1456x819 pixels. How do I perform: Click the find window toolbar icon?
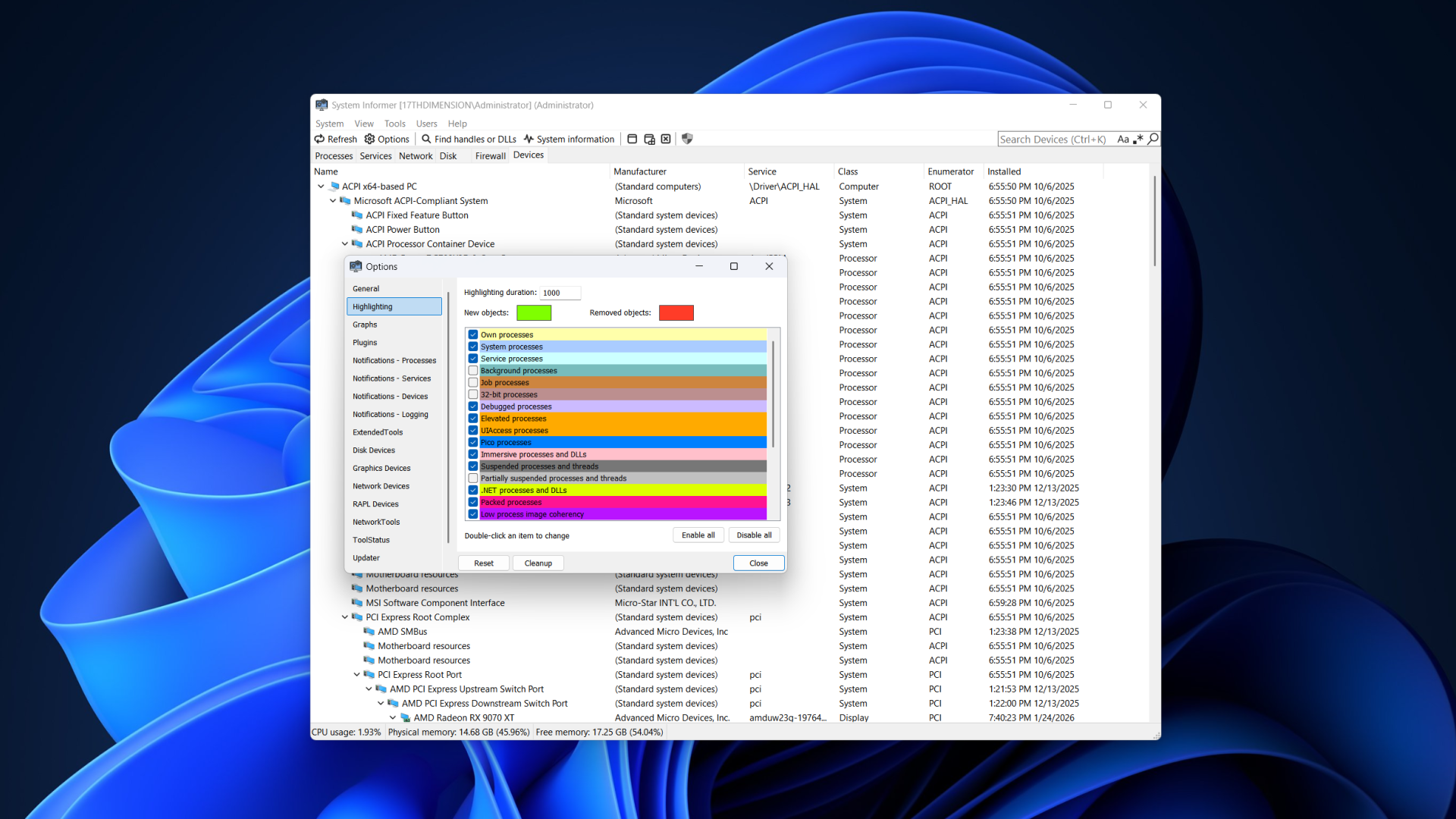click(632, 139)
